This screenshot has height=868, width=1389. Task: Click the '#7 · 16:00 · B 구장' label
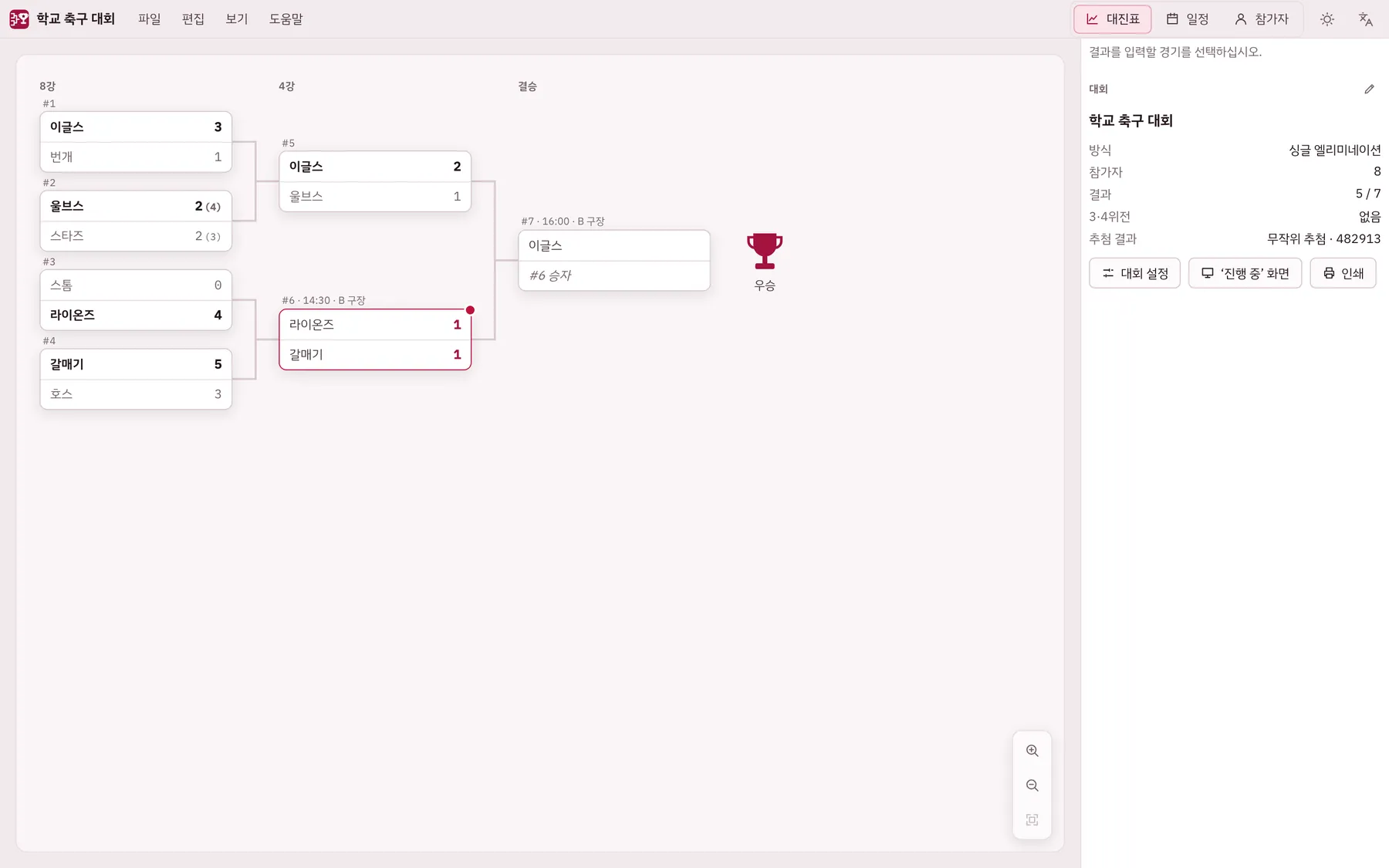(x=563, y=221)
